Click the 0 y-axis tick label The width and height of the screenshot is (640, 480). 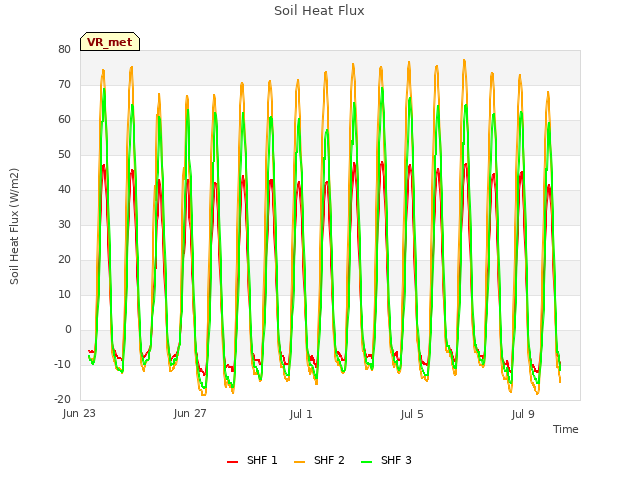point(68,329)
